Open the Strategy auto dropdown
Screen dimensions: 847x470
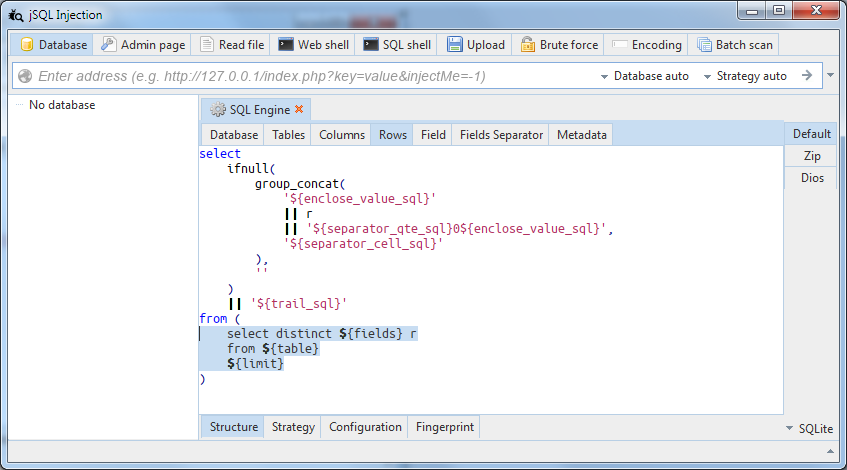(x=745, y=76)
